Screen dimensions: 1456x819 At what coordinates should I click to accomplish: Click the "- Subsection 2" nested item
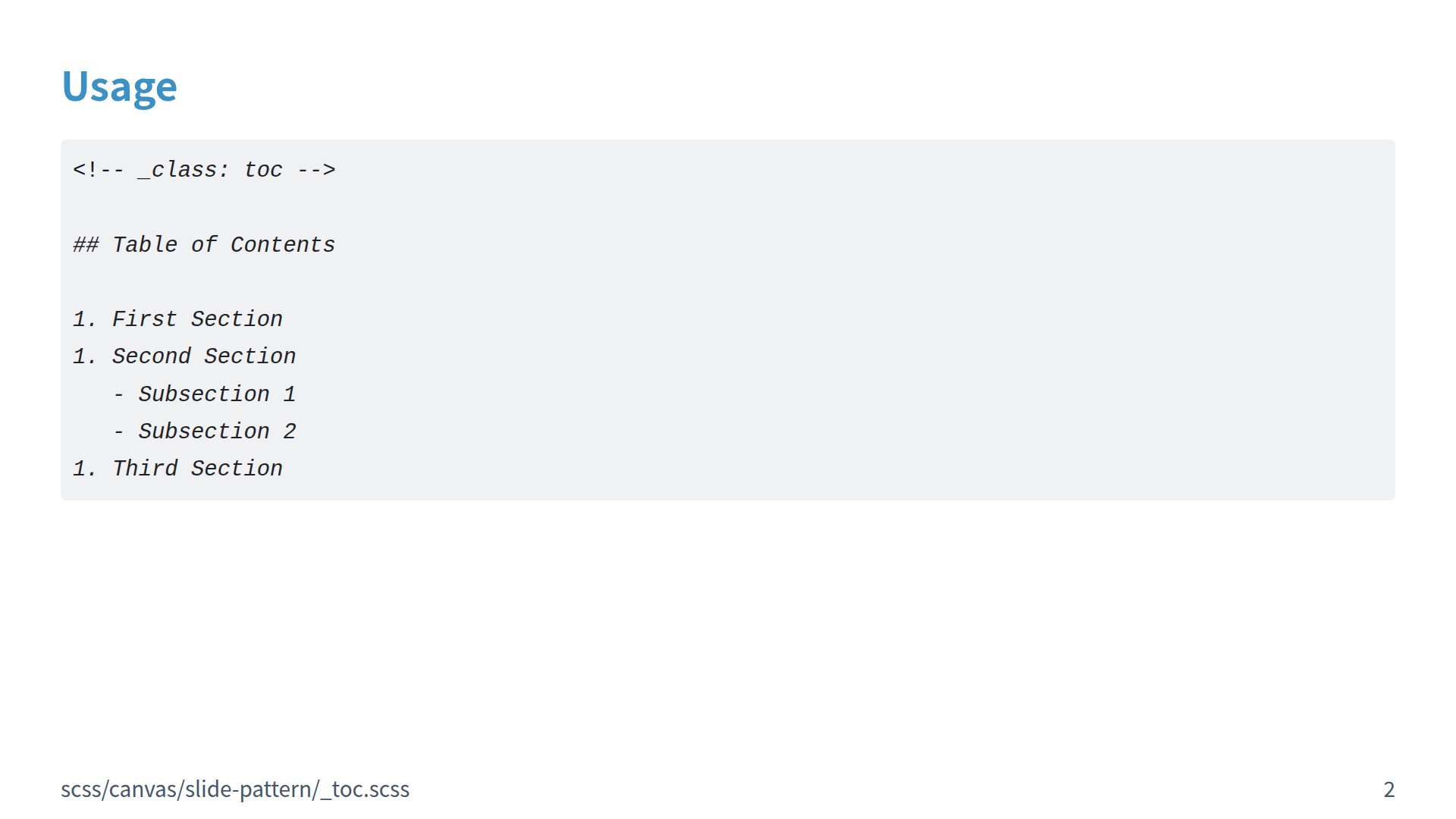coord(204,431)
